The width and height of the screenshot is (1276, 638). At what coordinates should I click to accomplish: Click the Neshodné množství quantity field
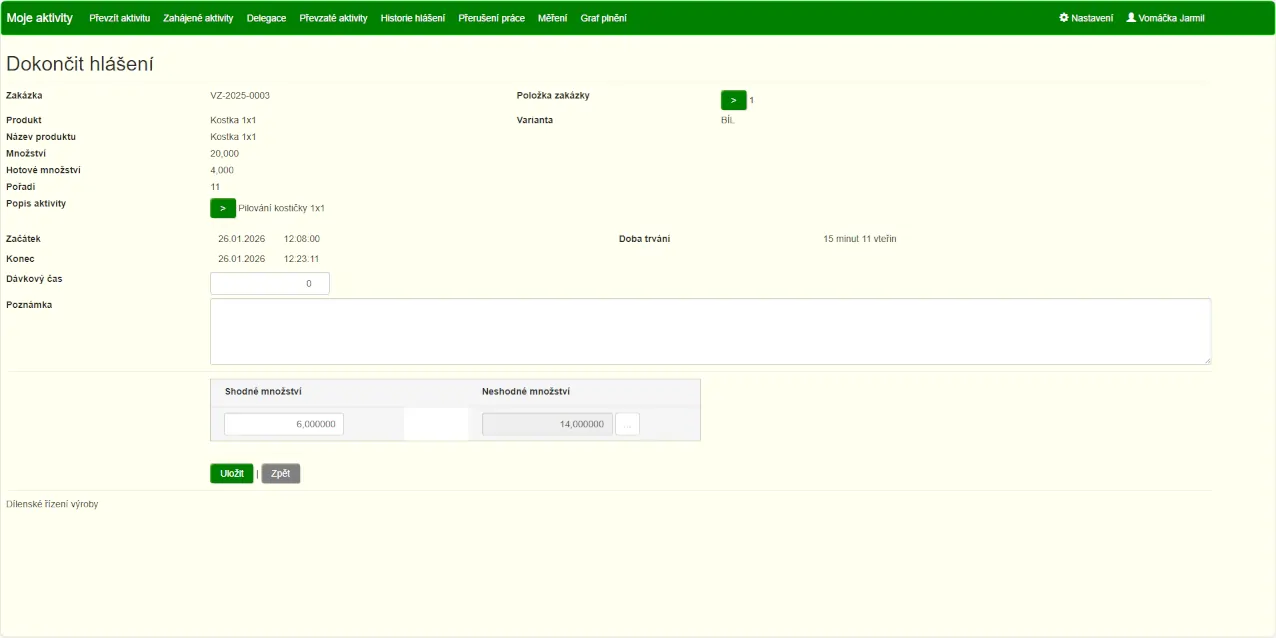[x=547, y=424]
